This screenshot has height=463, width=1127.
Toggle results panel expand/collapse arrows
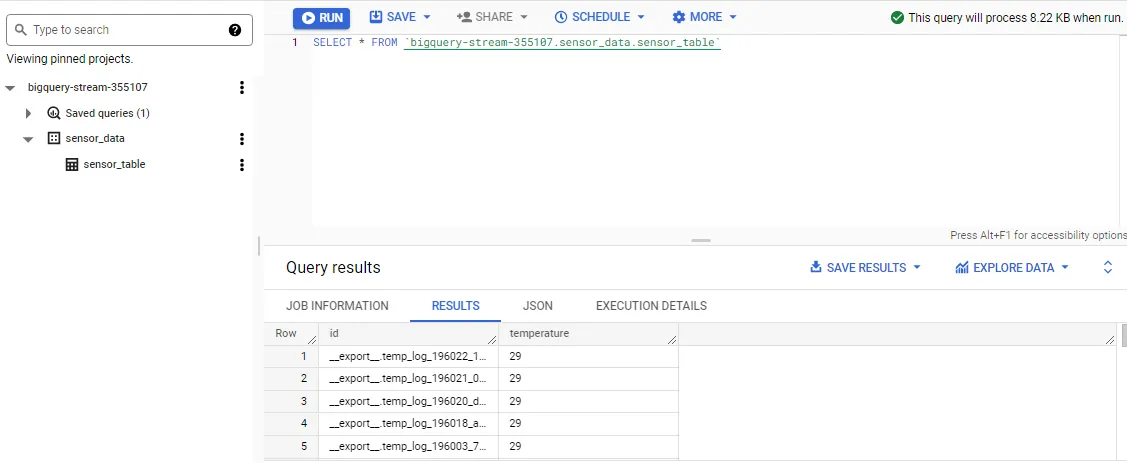click(1108, 267)
